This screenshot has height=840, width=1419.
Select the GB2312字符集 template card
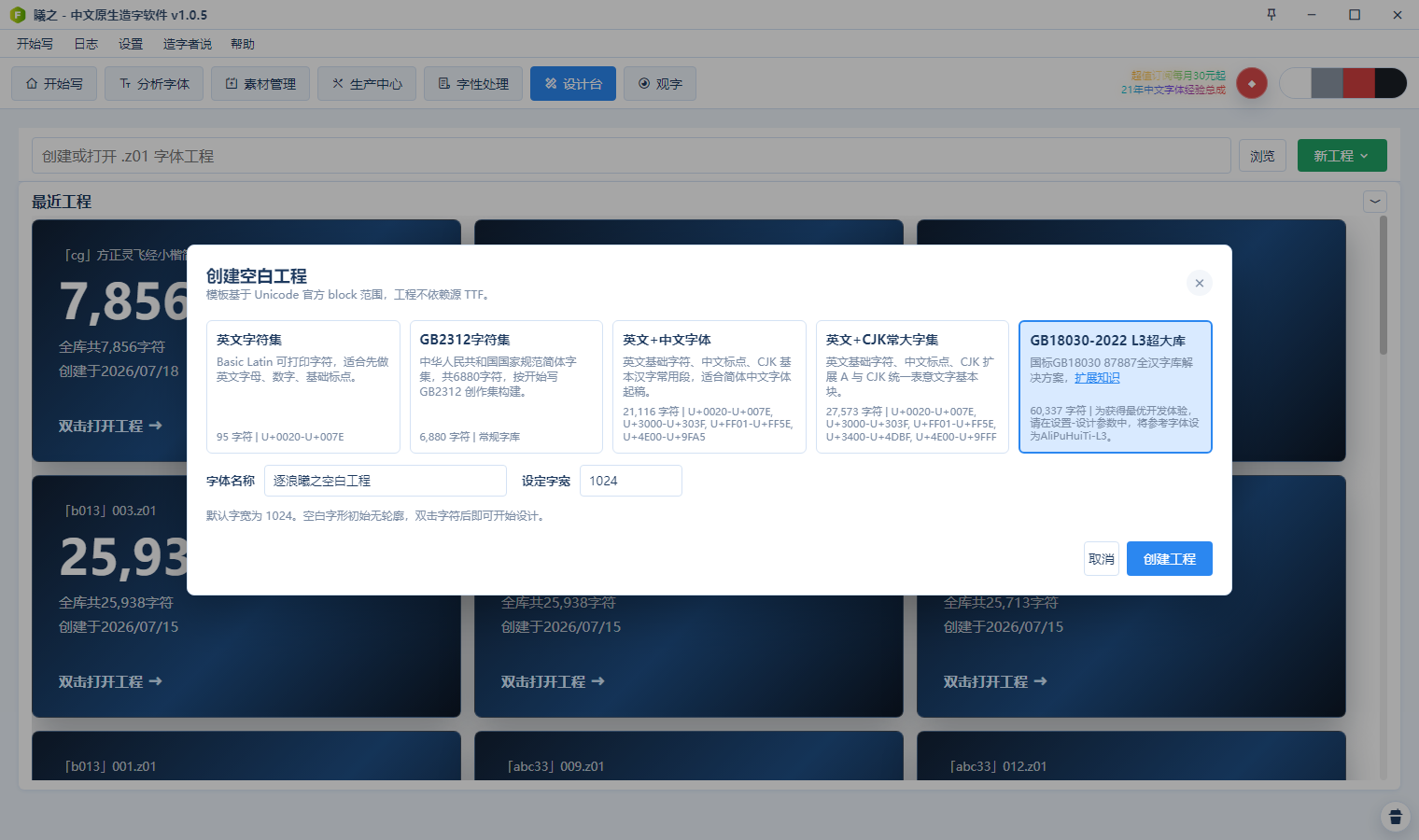tap(506, 386)
